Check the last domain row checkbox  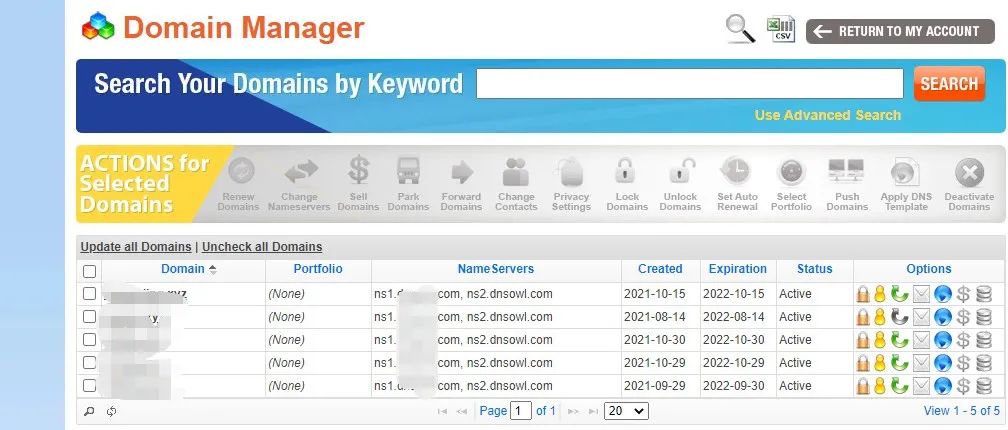point(90,386)
